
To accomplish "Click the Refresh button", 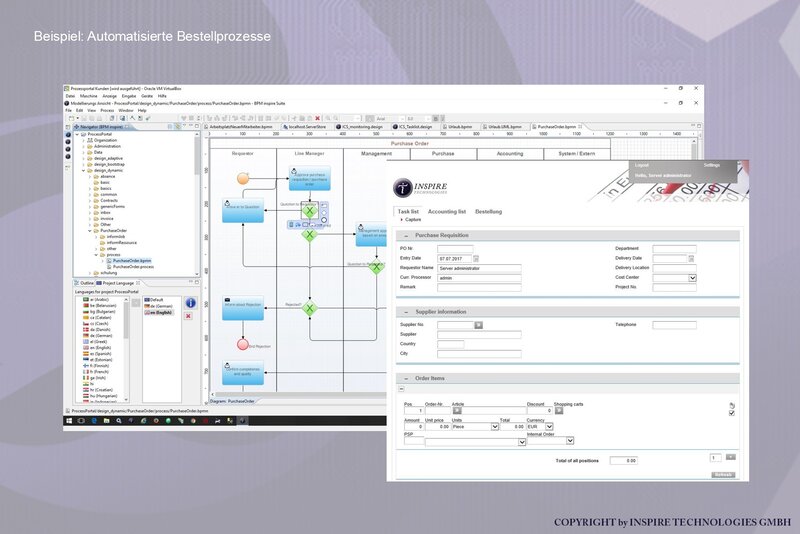I will pyautogui.click(x=723, y=475).
